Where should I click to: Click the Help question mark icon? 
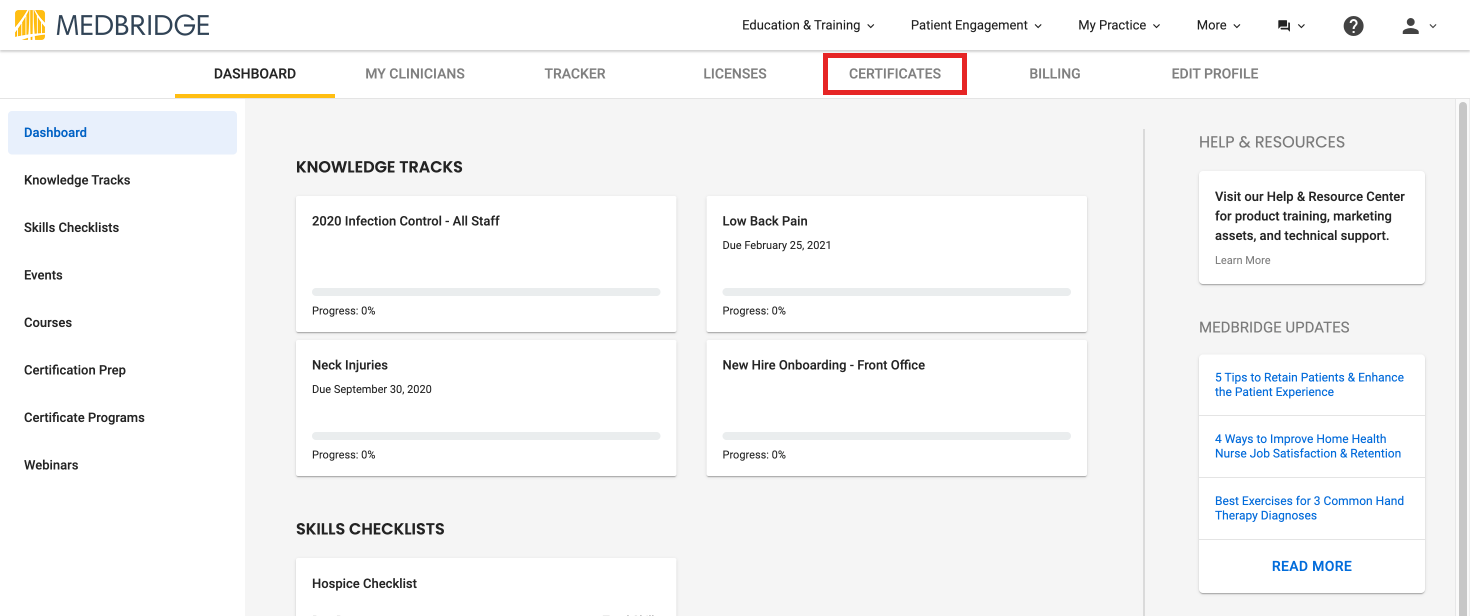tap(1353, 24)
